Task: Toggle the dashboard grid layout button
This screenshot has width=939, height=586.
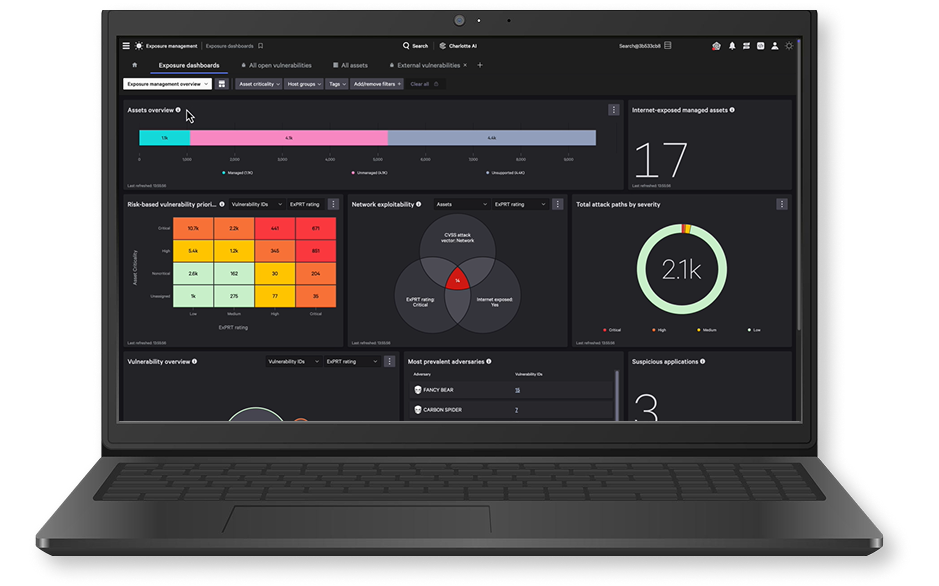Action: pos(222,84)
